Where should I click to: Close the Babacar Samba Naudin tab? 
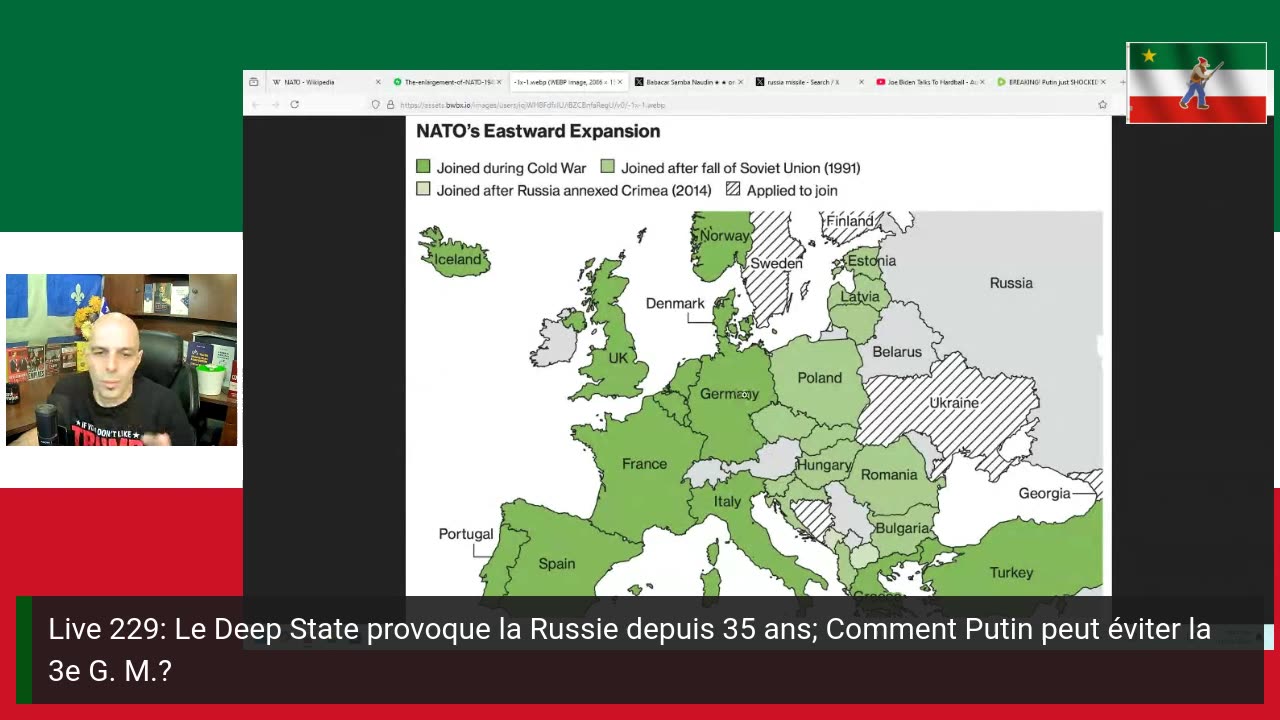click(x=741, y=82)
